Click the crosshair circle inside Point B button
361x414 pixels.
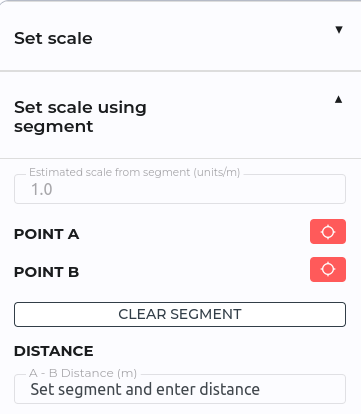click(328, 269)
